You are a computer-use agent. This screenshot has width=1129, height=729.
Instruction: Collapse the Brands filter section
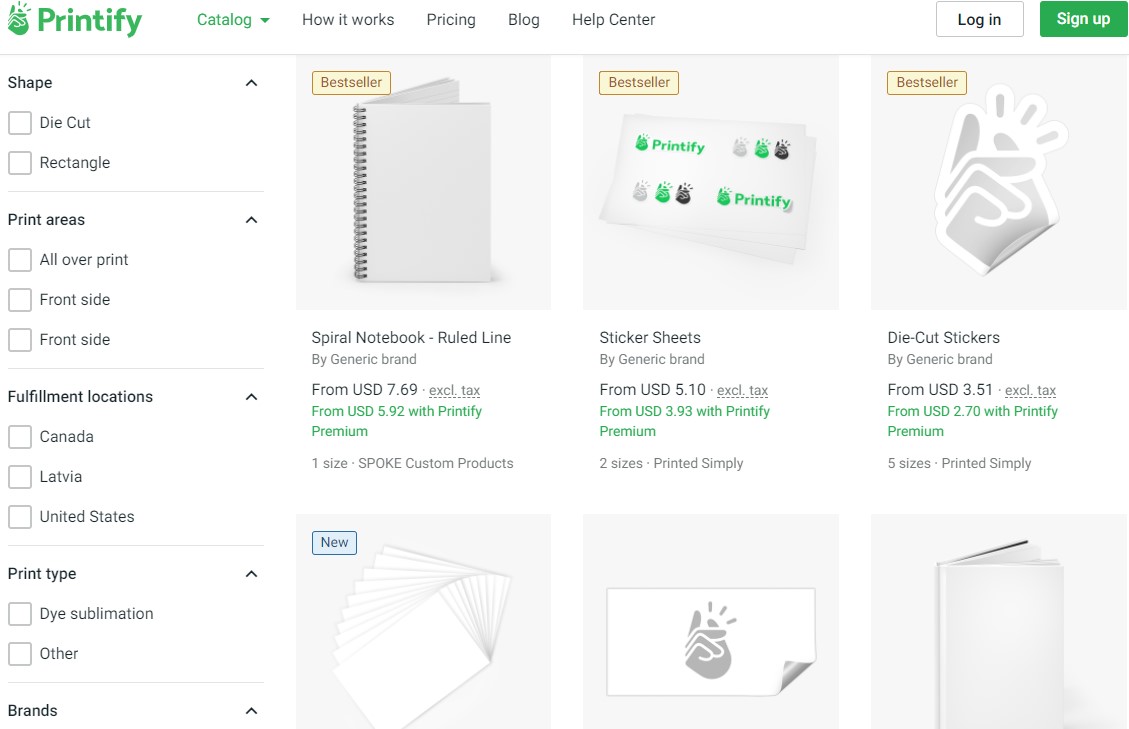click(x=253, y=711)
